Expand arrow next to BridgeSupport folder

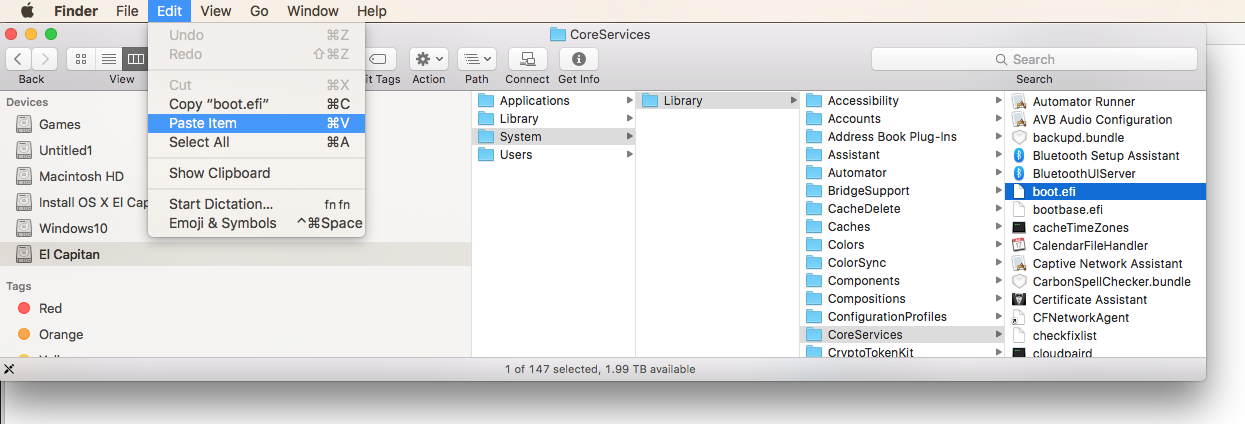998,190
